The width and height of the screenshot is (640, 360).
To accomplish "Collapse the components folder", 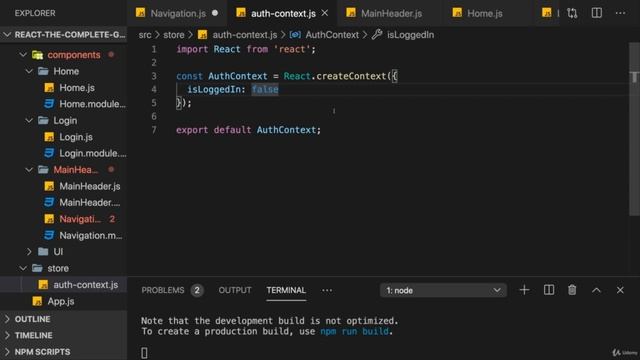I will 23,55.
